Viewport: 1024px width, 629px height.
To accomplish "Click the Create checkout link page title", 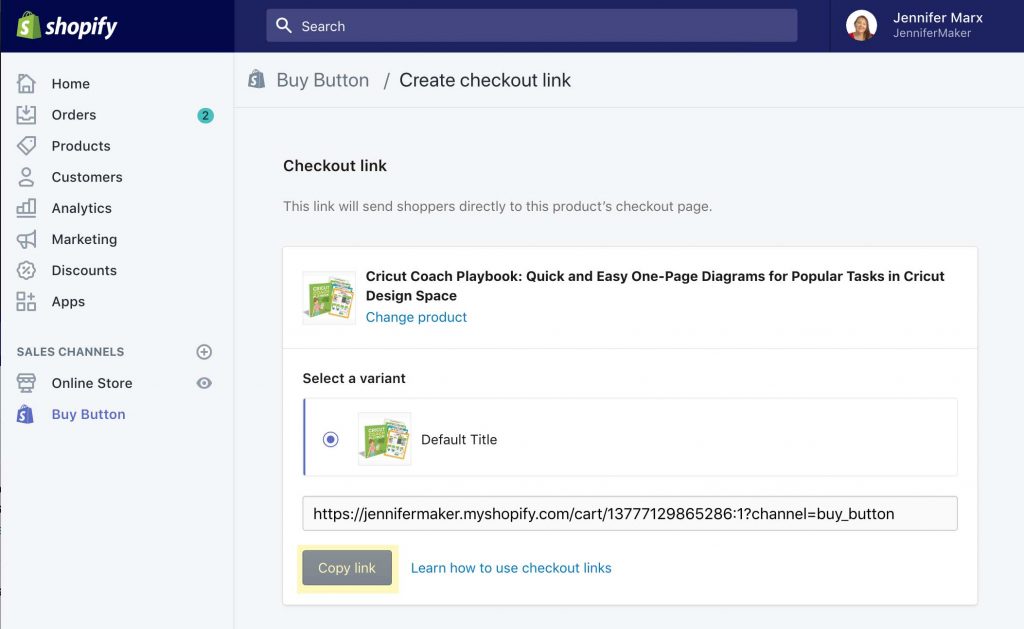I will click(x=485, y=80).
